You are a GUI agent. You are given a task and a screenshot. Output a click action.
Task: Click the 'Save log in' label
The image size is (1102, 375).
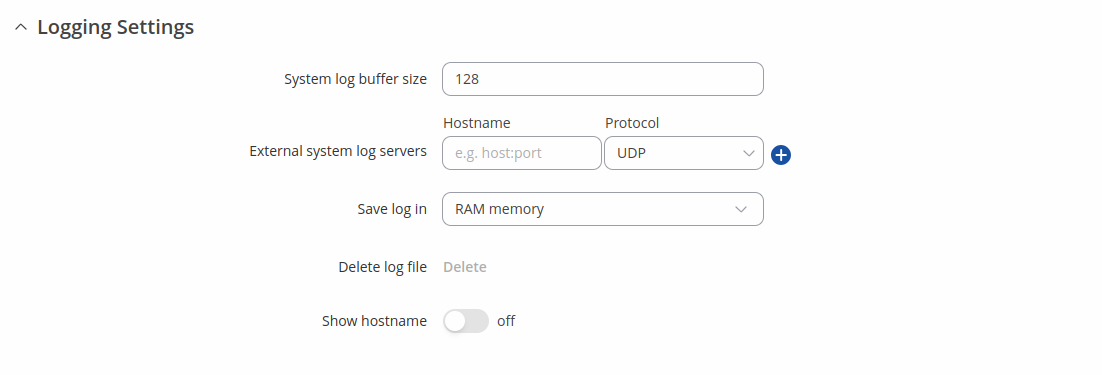(x=392, y=209)
